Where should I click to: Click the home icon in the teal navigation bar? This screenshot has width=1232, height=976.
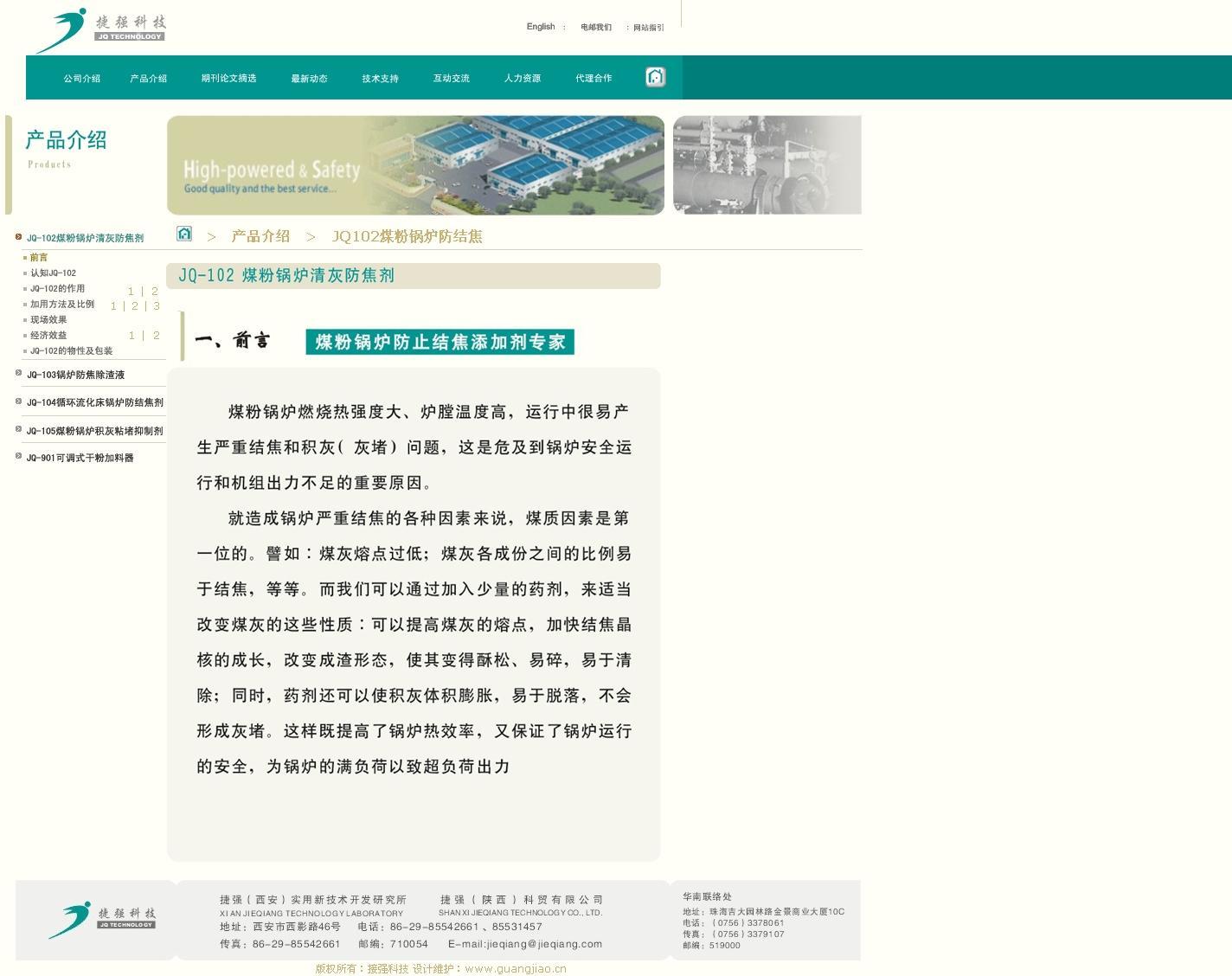click(x=655, y=77)
